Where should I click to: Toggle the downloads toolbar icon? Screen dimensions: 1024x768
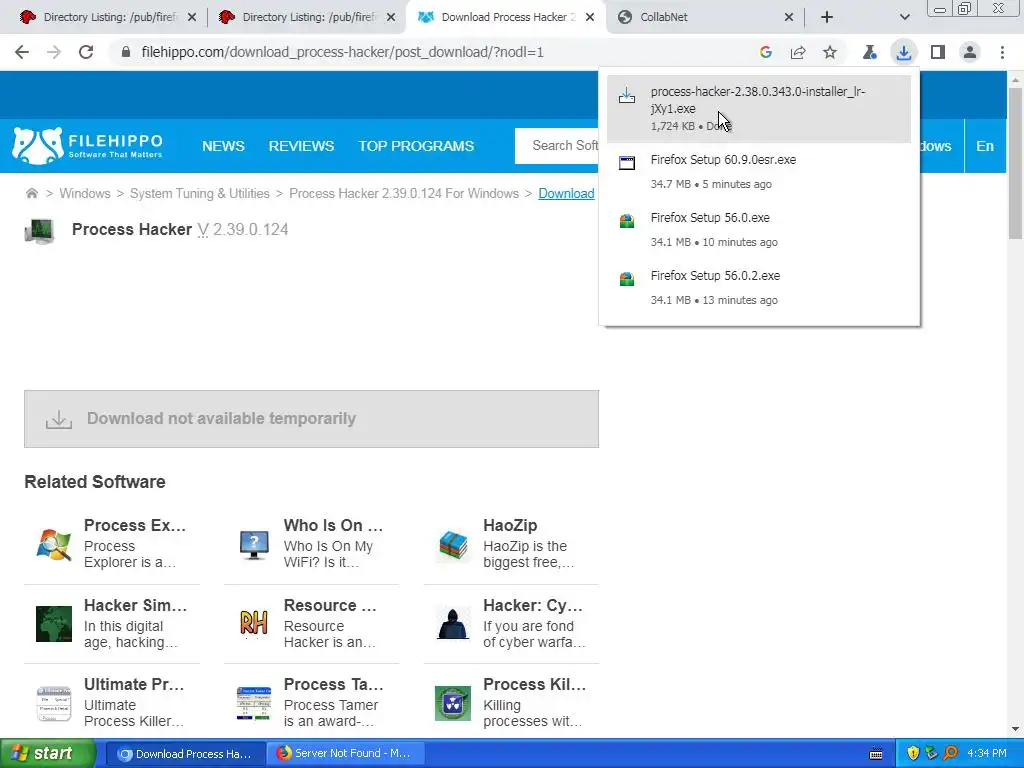pos(904,52)
